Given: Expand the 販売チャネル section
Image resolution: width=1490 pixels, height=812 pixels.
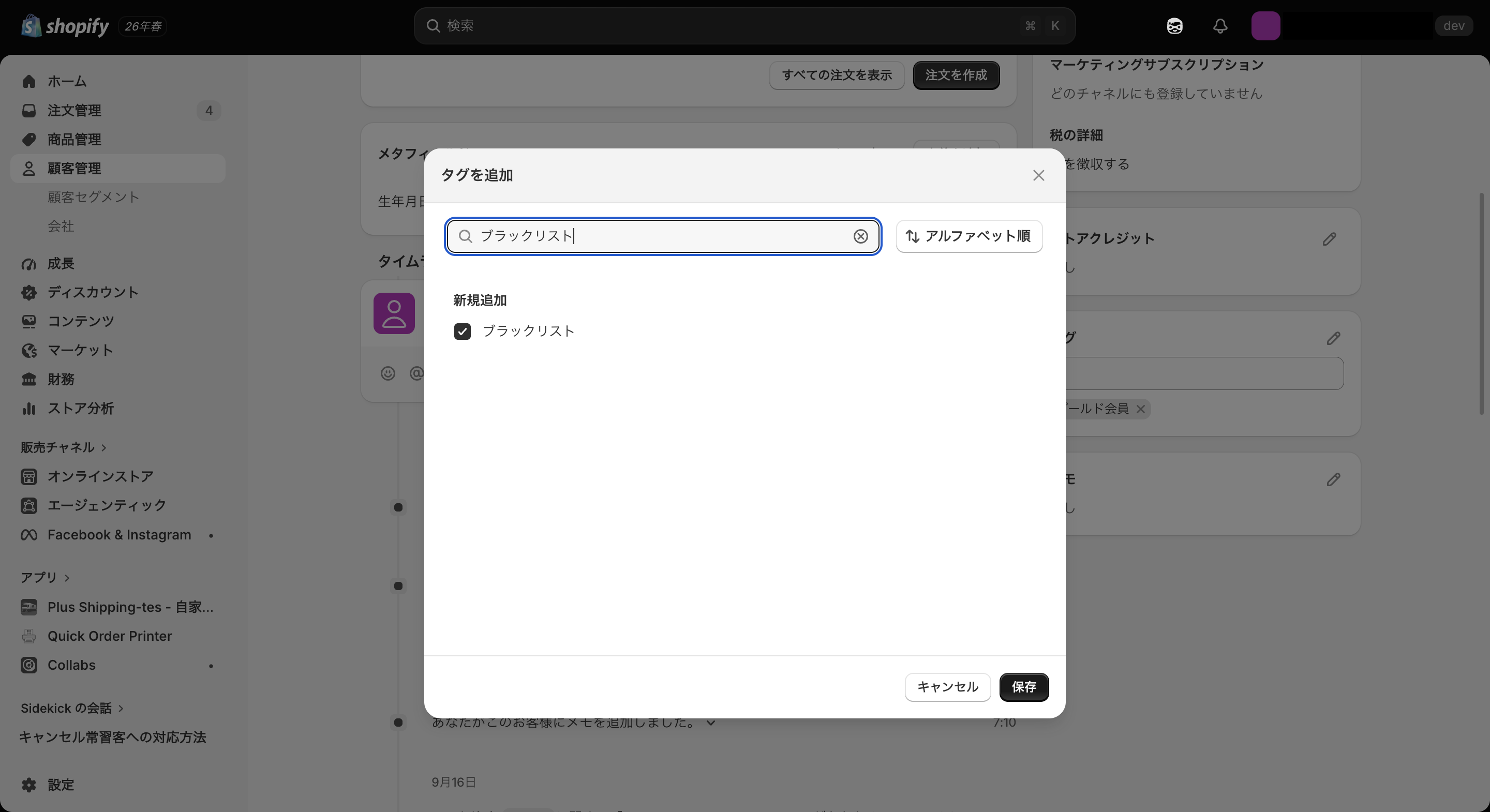Looking at the screenshot, I should (64, 448).
